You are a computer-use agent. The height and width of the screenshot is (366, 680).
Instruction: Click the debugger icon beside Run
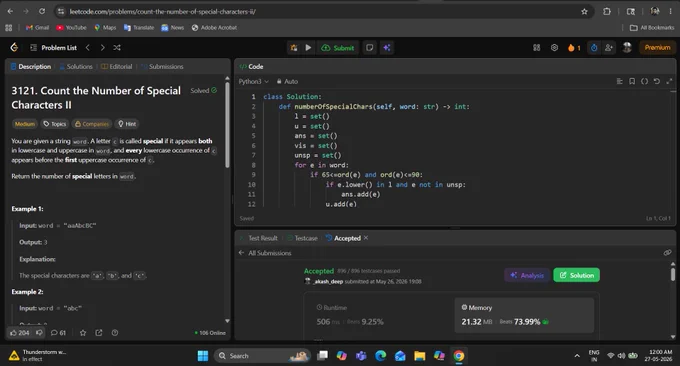[294, 48]
